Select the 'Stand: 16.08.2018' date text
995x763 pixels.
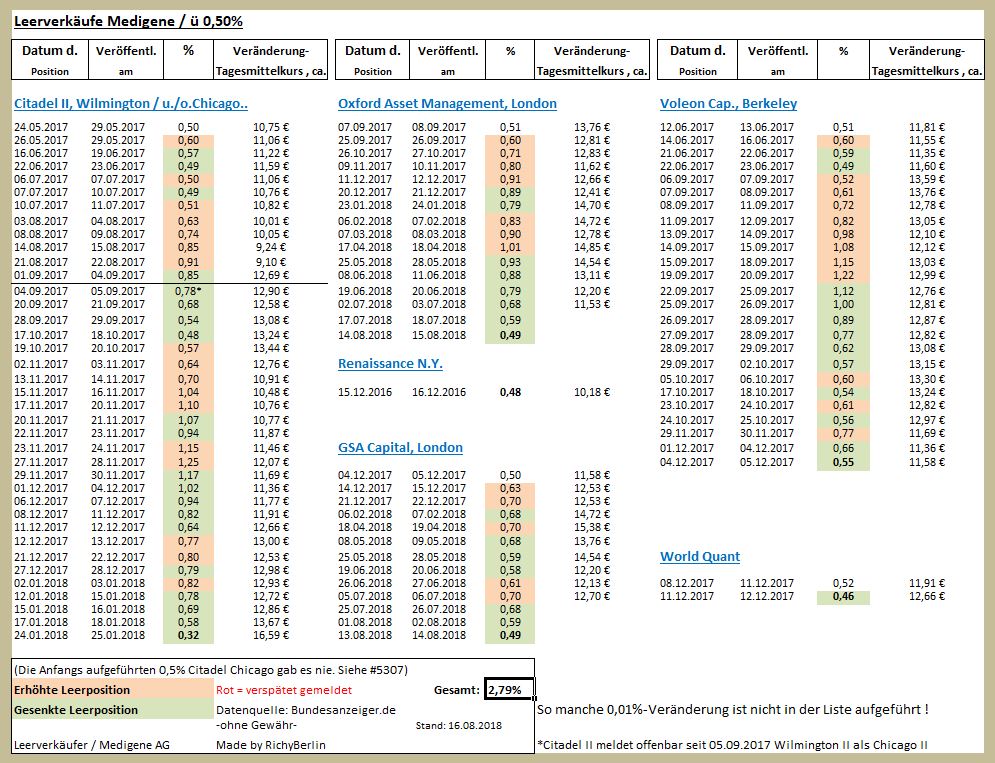459,726
